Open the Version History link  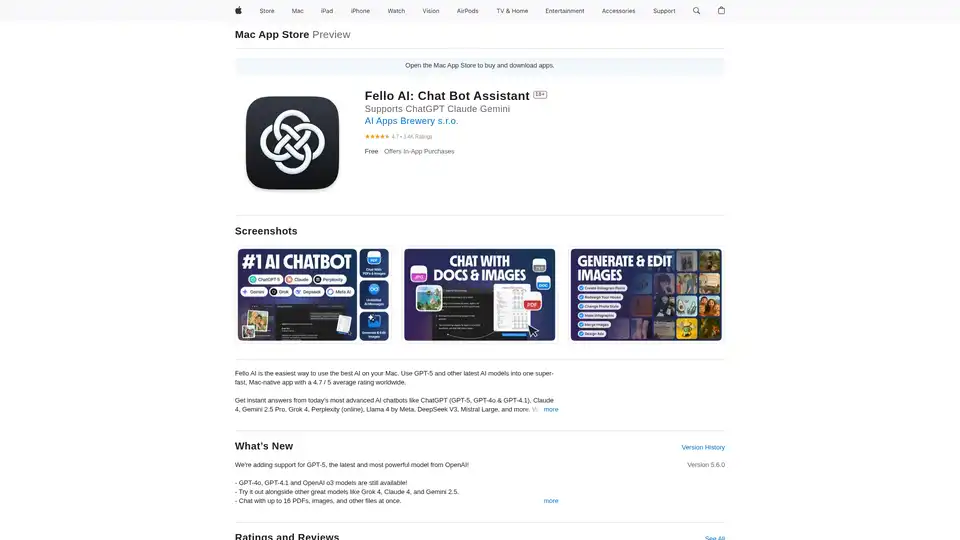point(703,447)
